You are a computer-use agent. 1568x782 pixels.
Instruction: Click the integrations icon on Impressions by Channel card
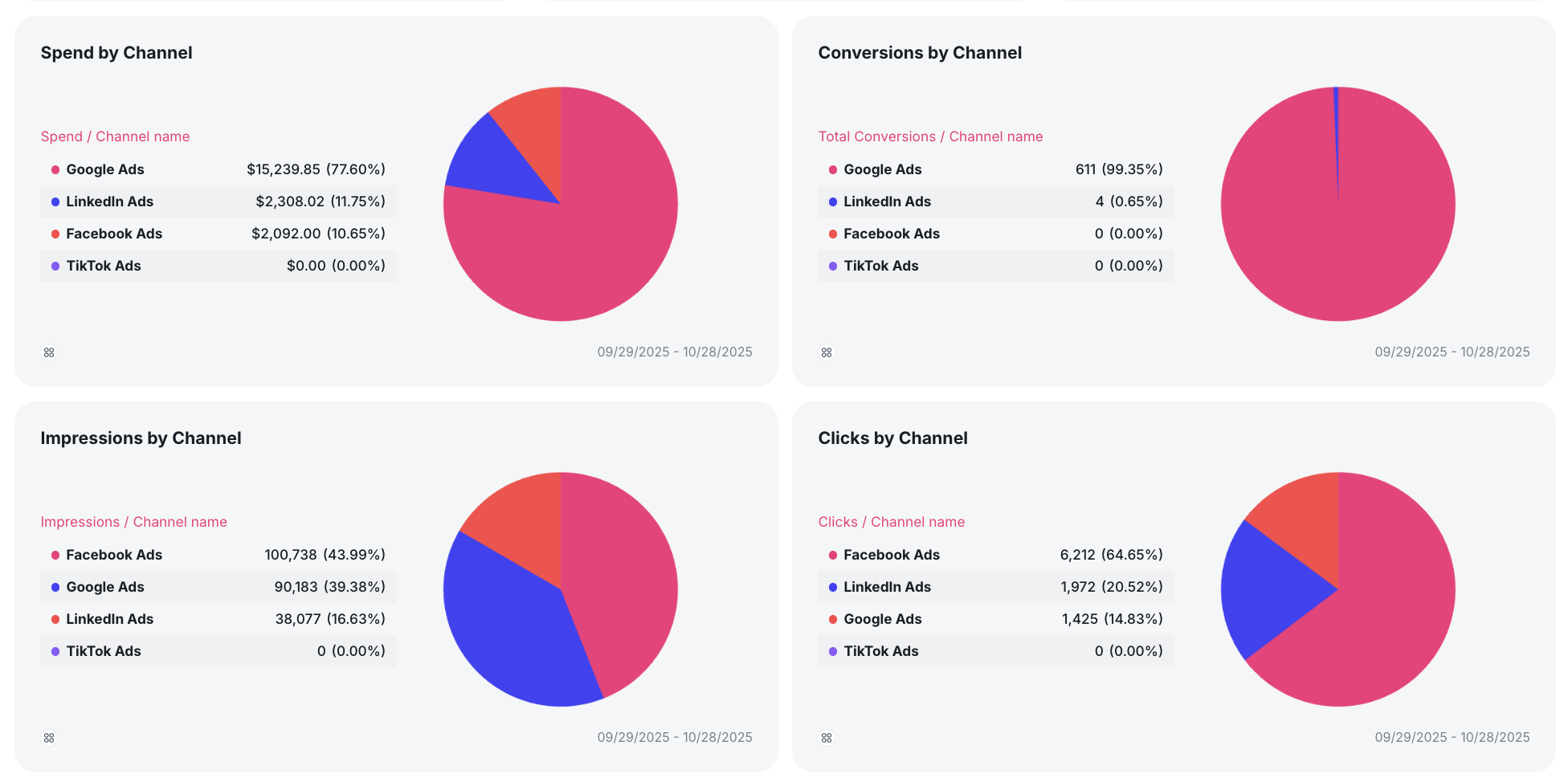pyautogui.click(x=49, y=737)
